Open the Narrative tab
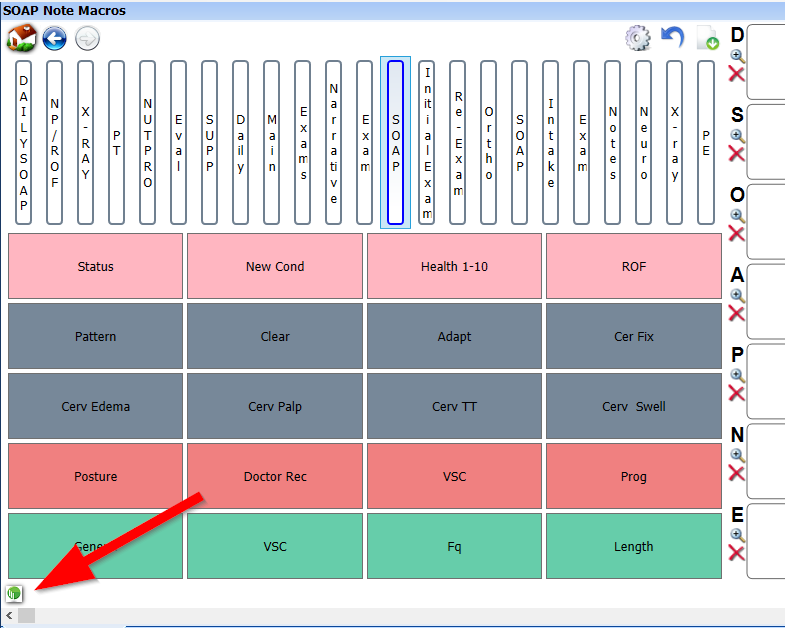 [333, 142]
